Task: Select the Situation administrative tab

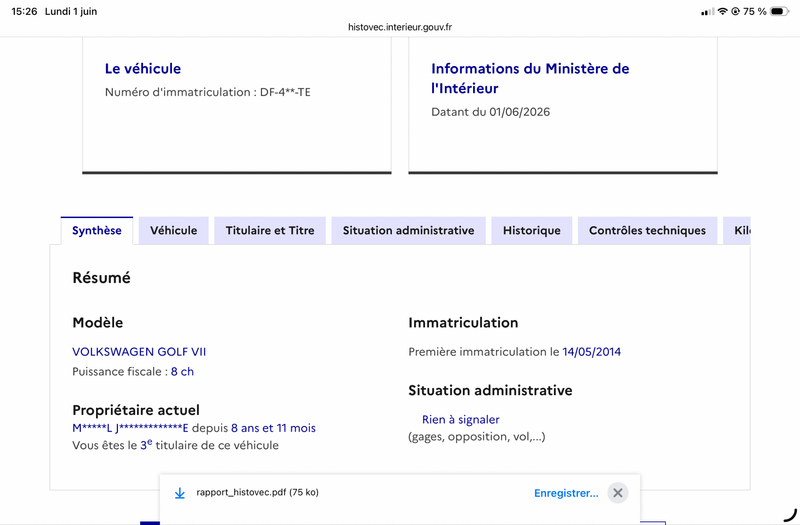Action: 408,231
